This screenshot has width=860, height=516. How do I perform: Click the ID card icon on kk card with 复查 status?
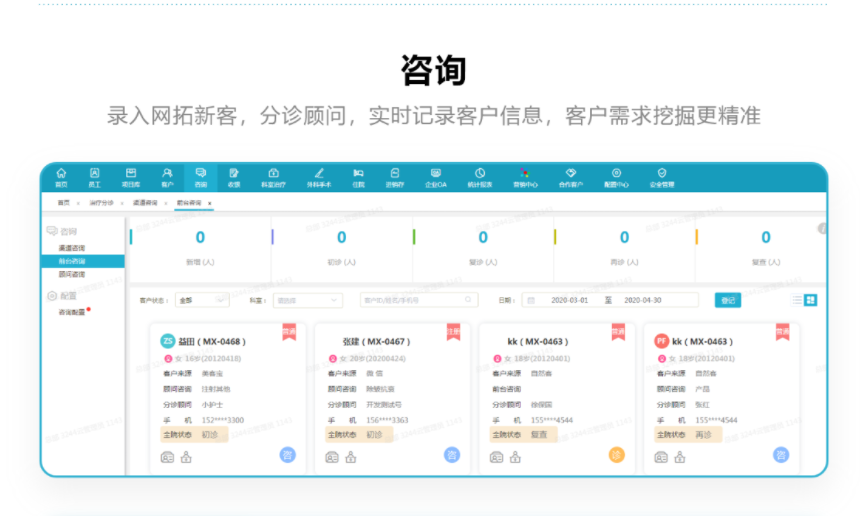(496, 457)
